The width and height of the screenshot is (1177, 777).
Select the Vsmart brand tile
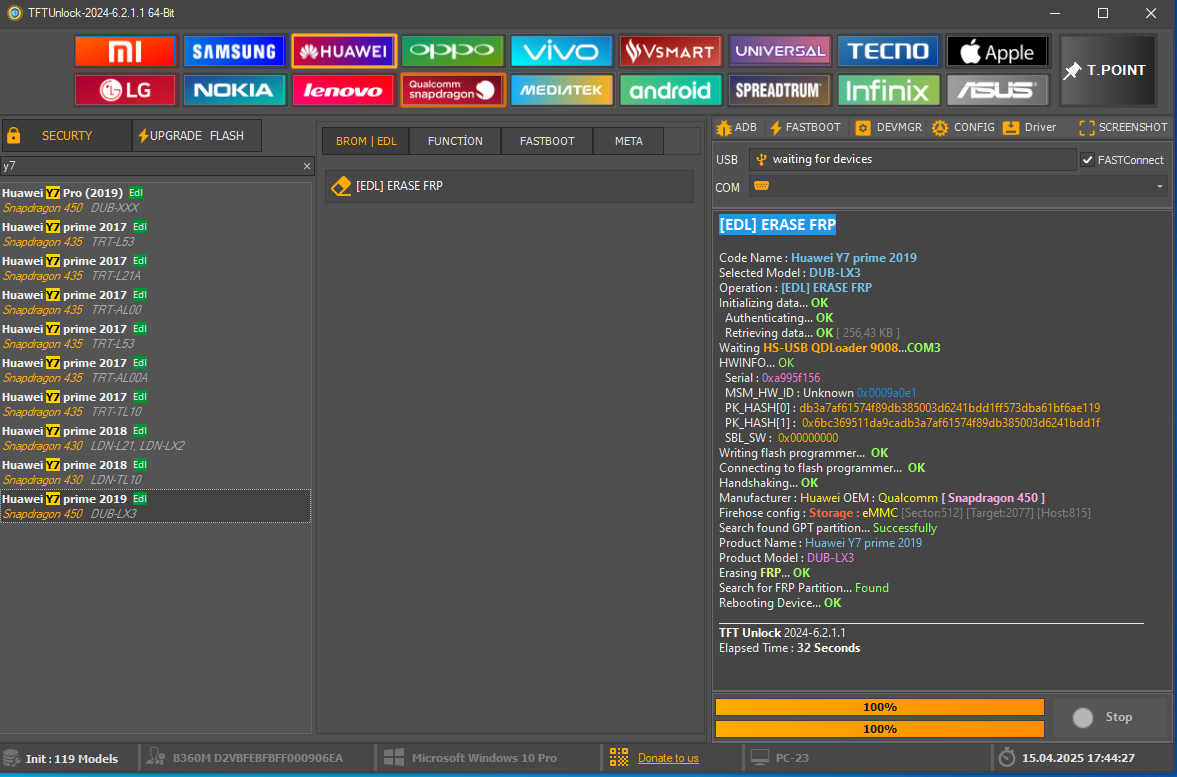point(670,51)
